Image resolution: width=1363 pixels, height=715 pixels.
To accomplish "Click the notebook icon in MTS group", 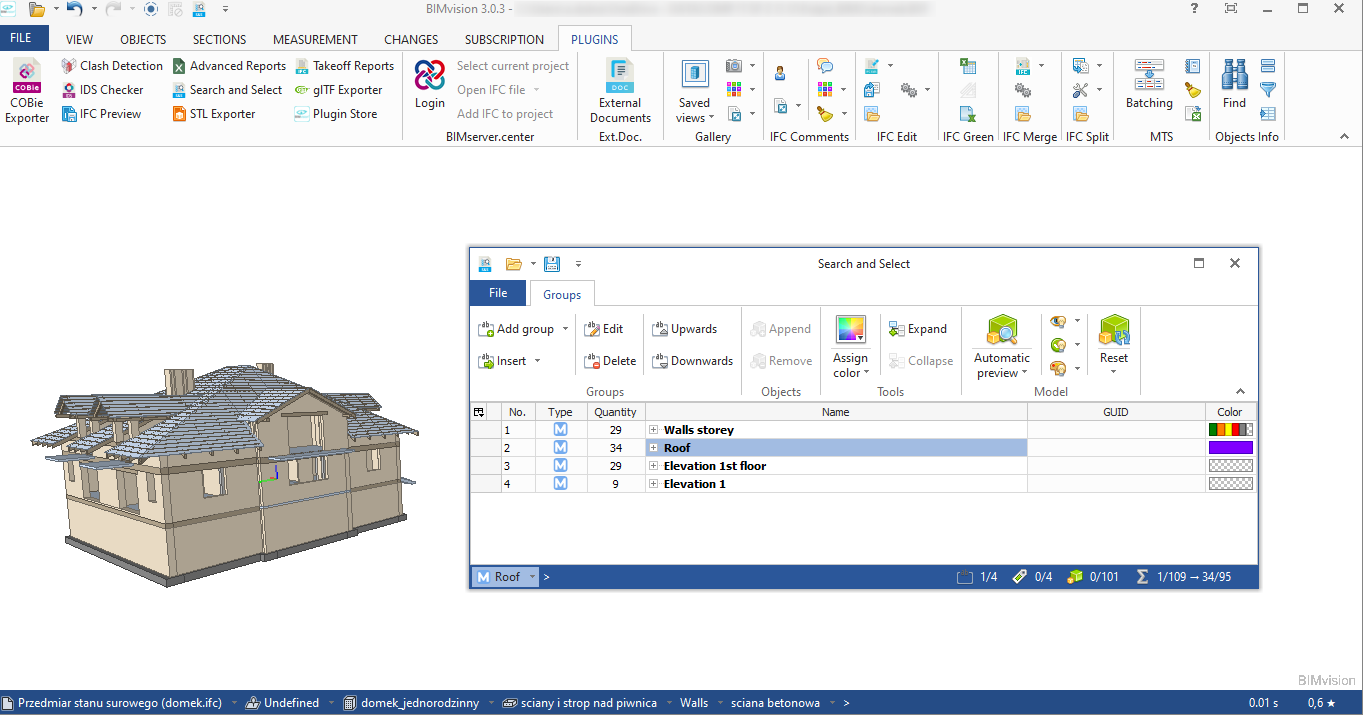I will pos(1192,66).
